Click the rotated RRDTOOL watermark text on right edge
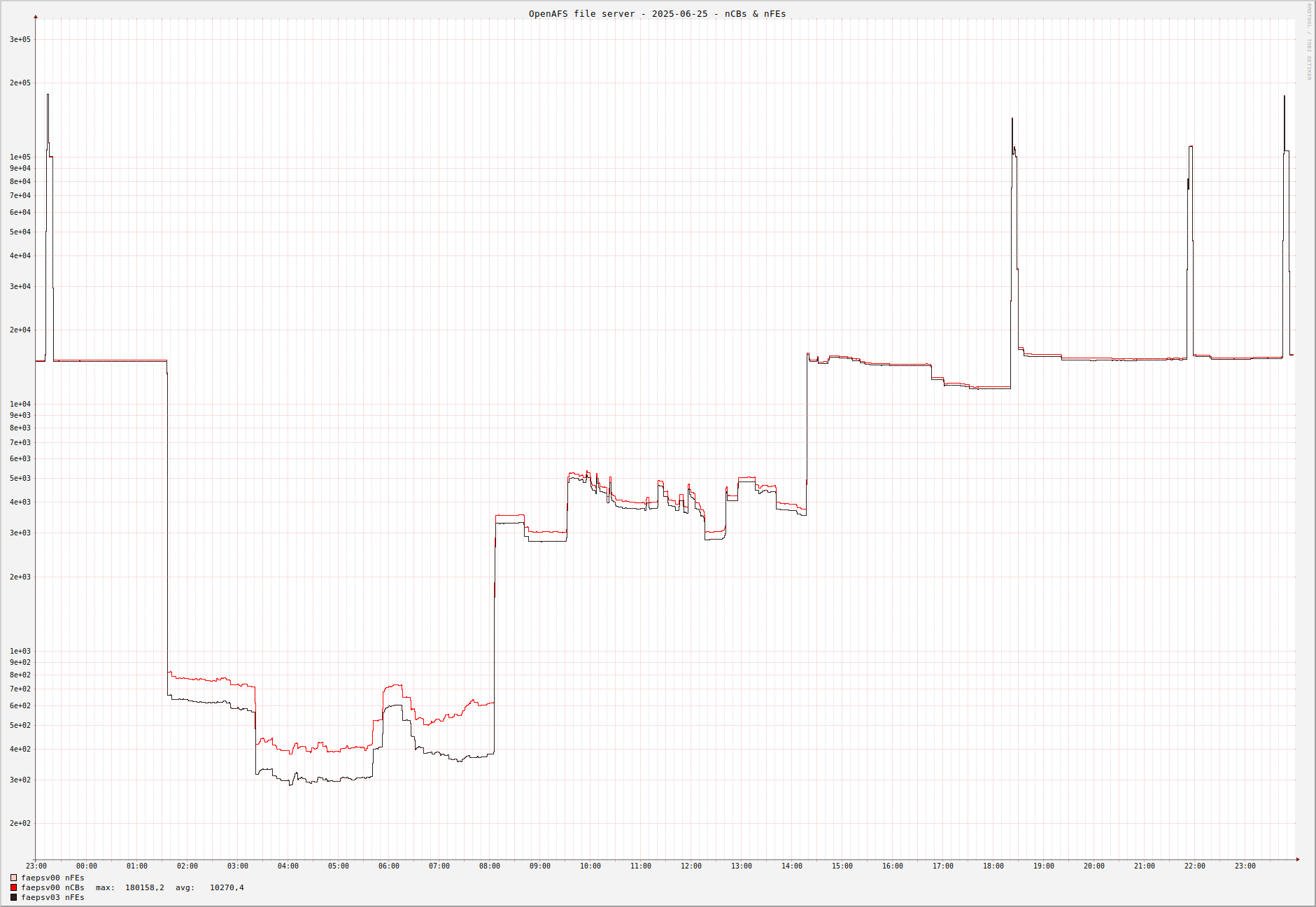This screenshot has width=1316, height=907. click(x=1309, y=41)
